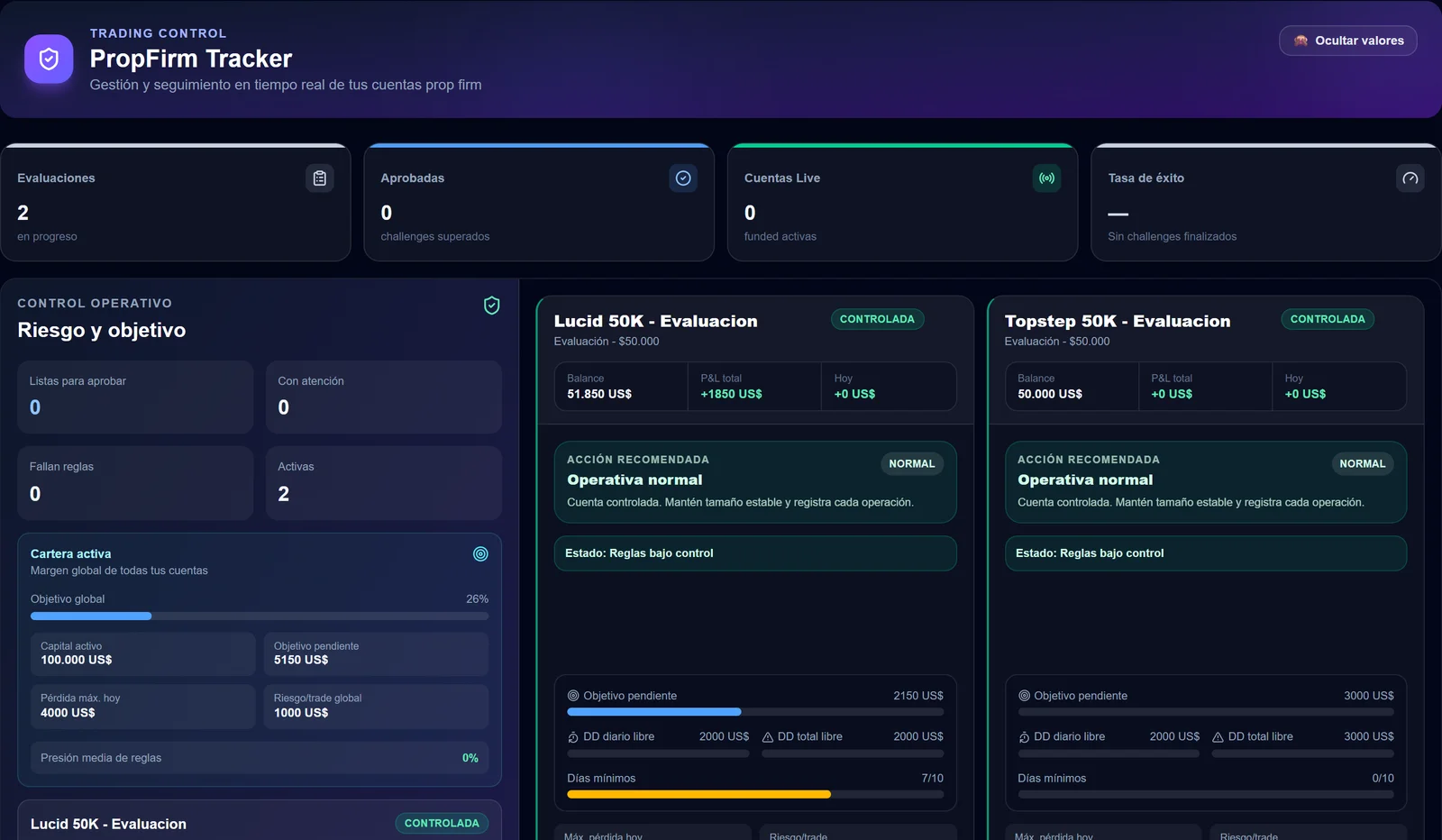Select the Con atención tile

384,397
